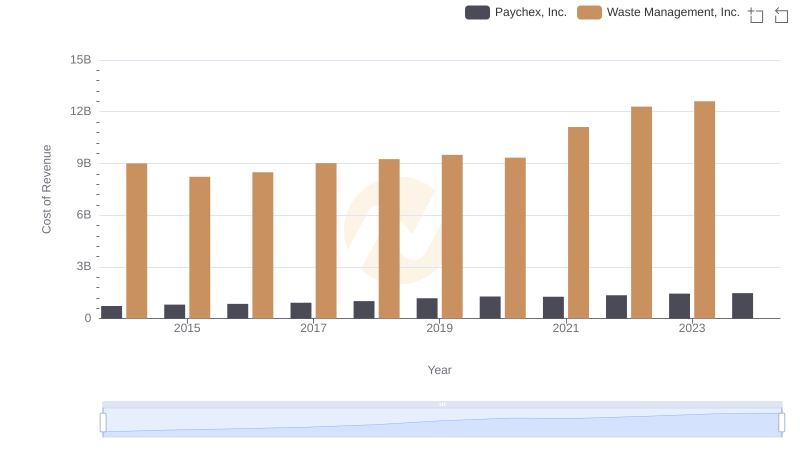
Task: Toggle Waste Management, Inc. legend swatch
Action: pyautogui.click(x=589, y=12)
